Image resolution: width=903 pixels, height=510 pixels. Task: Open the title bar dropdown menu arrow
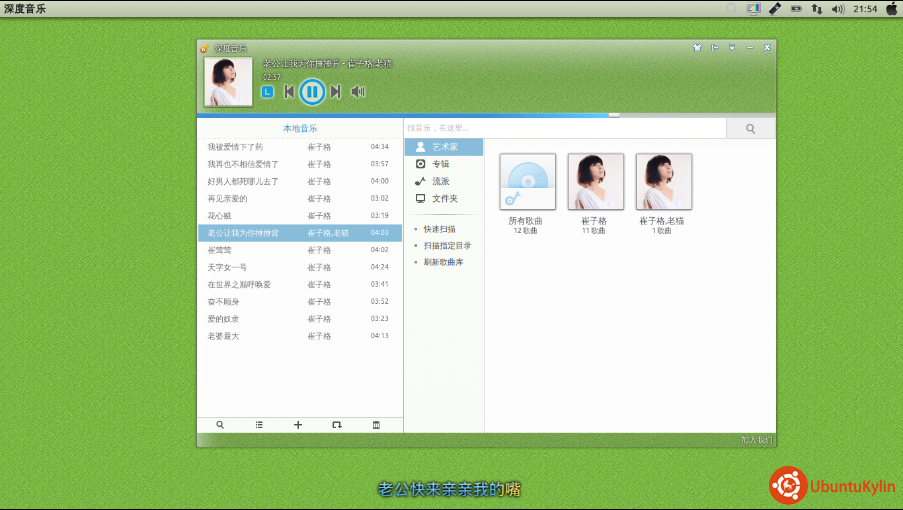point(732,48)
